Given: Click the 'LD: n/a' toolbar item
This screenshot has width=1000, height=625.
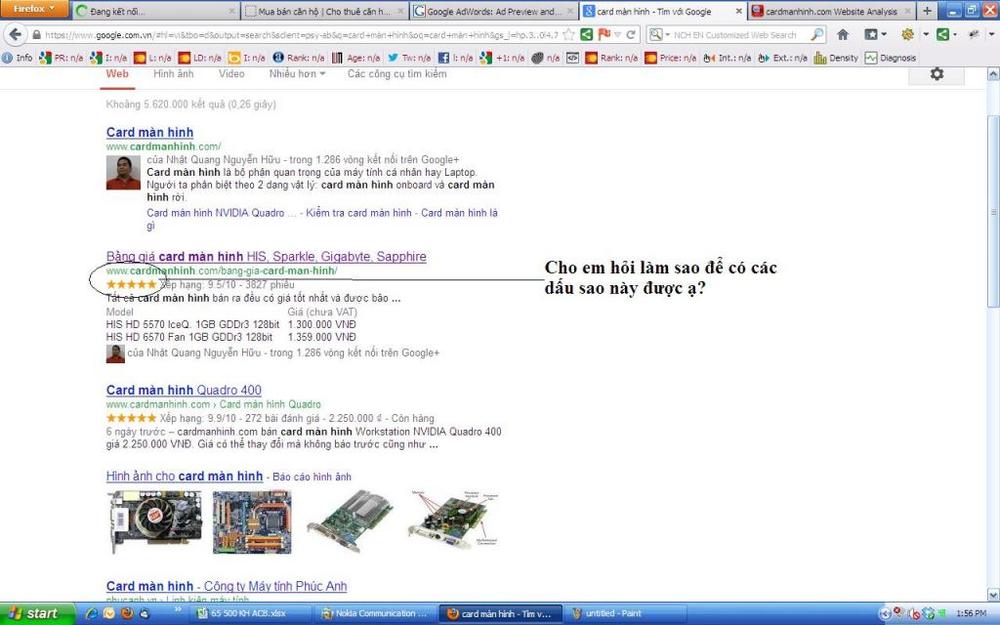Looking at the screenshot, I should [200, 58].
